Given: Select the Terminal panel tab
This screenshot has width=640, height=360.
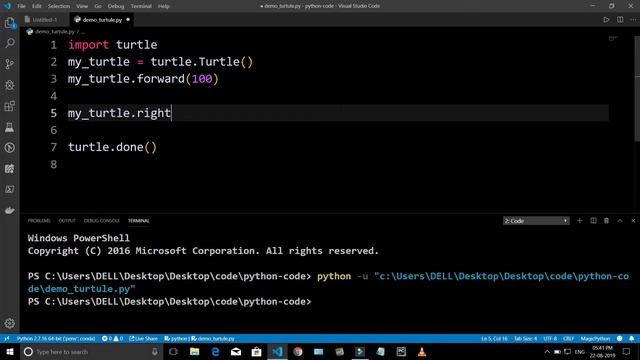Looking at the screenshot, I should [x=138, y=221].
